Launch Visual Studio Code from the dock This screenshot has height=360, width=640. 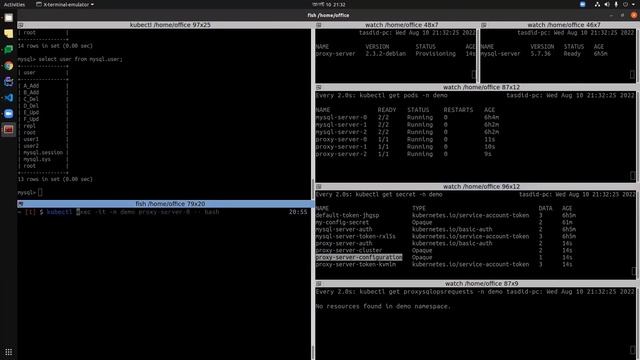tap(9, 98)
